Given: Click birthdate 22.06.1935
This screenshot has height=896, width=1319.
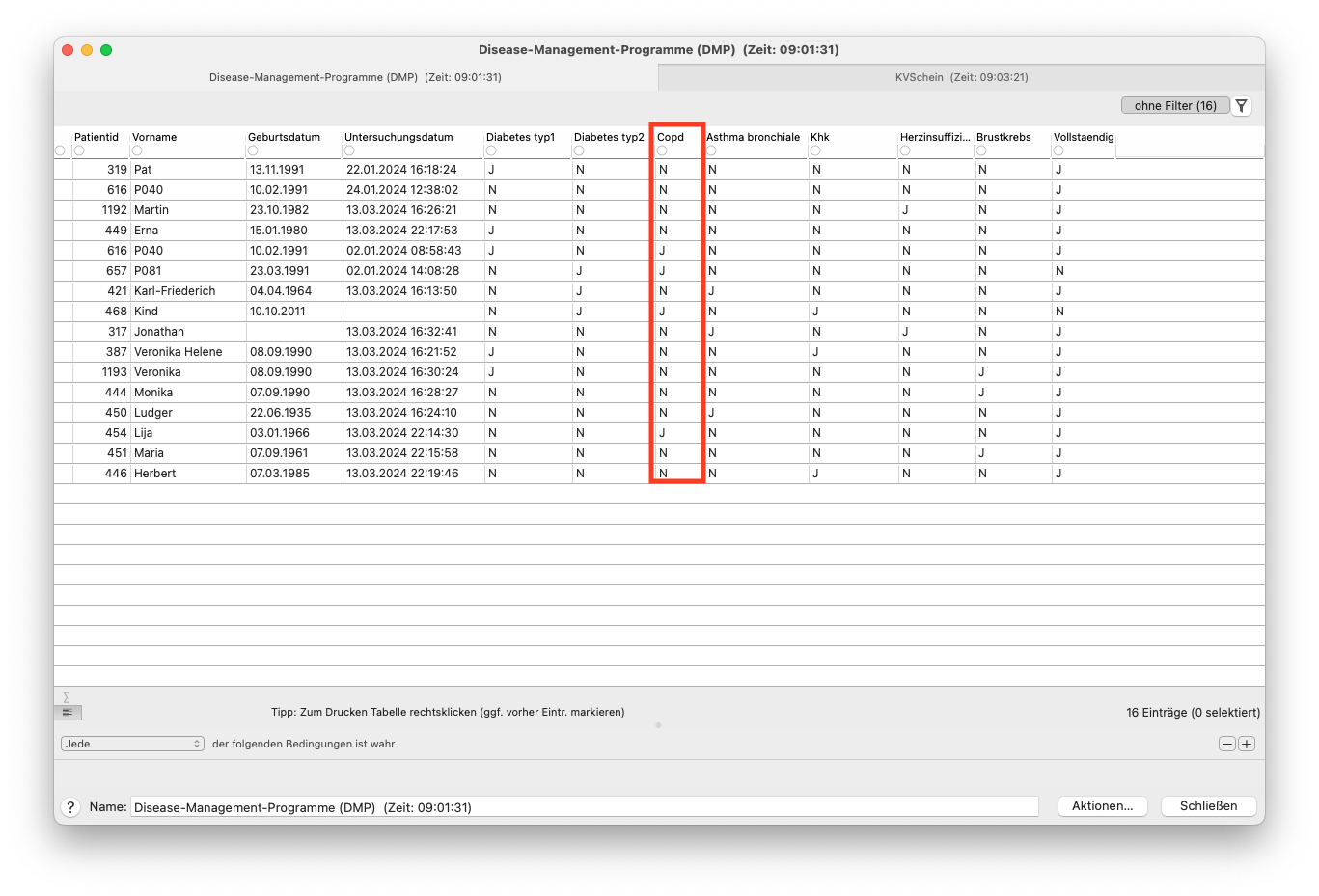Looking at the screenshot, I should [280, 413].
